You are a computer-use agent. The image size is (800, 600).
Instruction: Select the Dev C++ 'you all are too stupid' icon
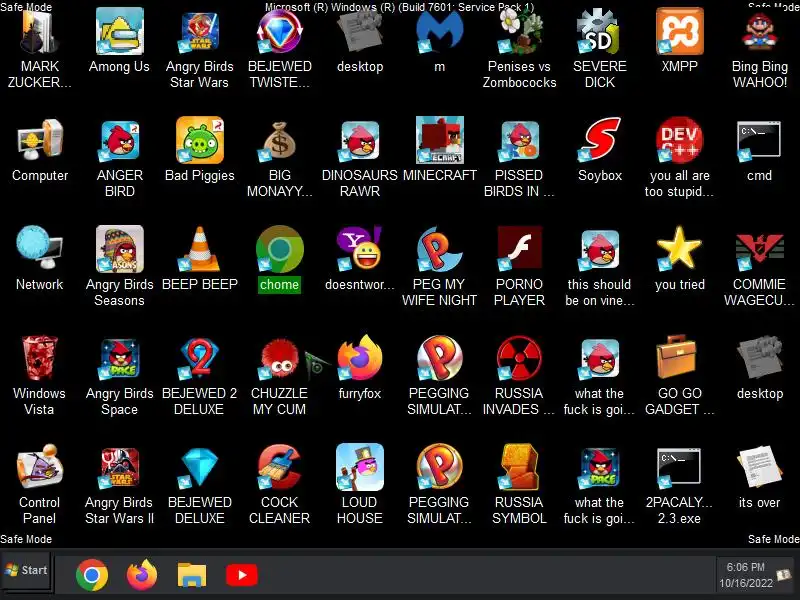[680, 140]
